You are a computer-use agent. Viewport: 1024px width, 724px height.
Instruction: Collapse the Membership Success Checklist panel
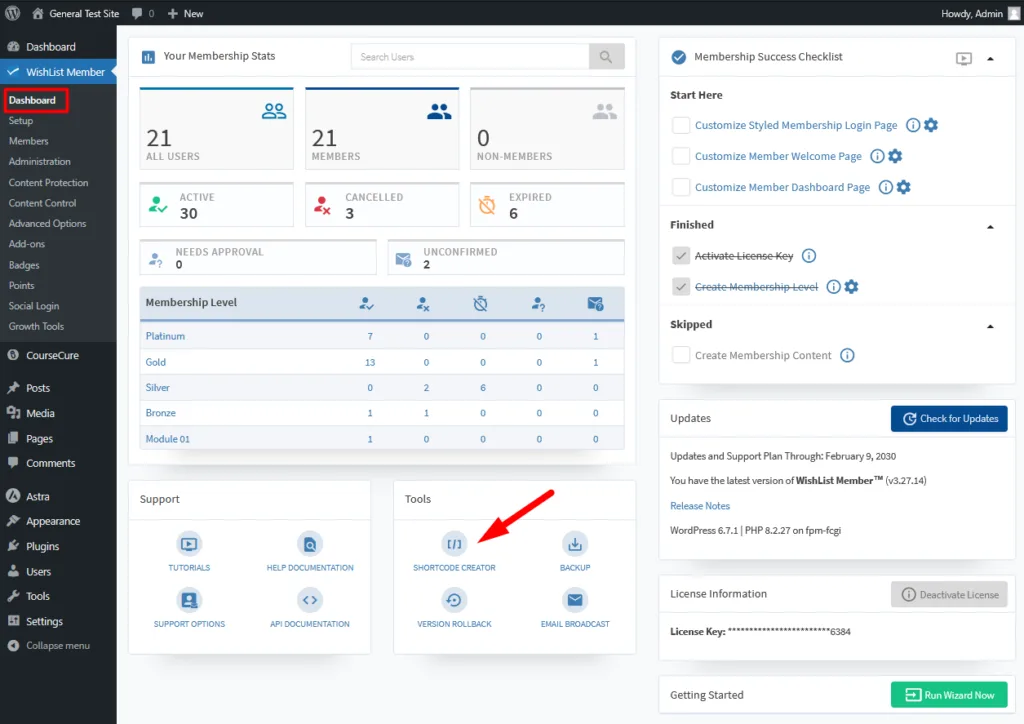990,58
